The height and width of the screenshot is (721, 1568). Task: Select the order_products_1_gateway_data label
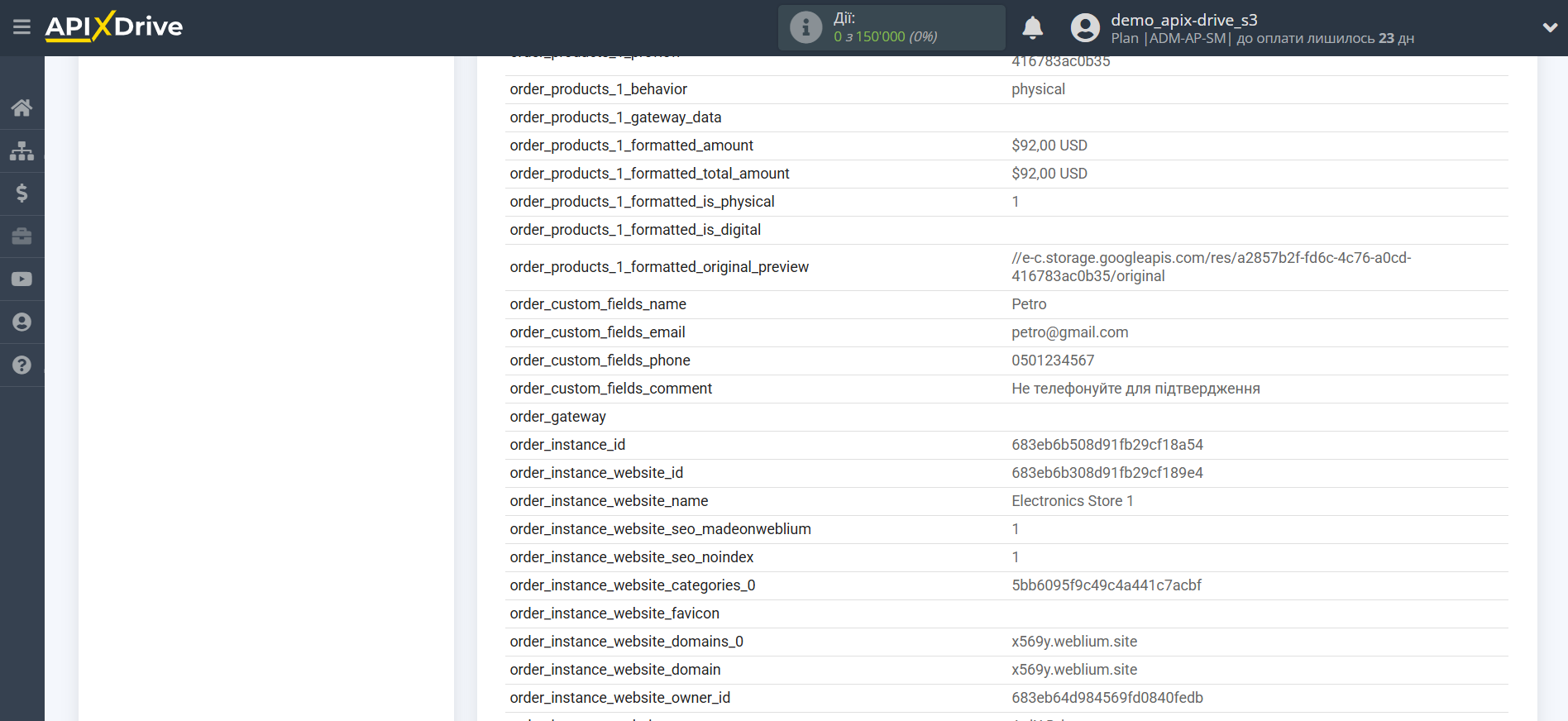pyautogui.click(x=615, y=117)
